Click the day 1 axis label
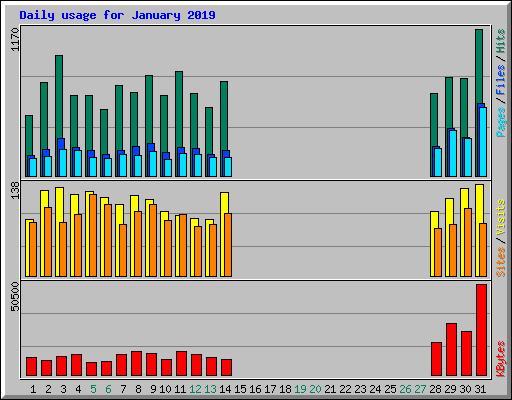The width and height of the screenshot is (512, 400). click(x=33, y=389)
